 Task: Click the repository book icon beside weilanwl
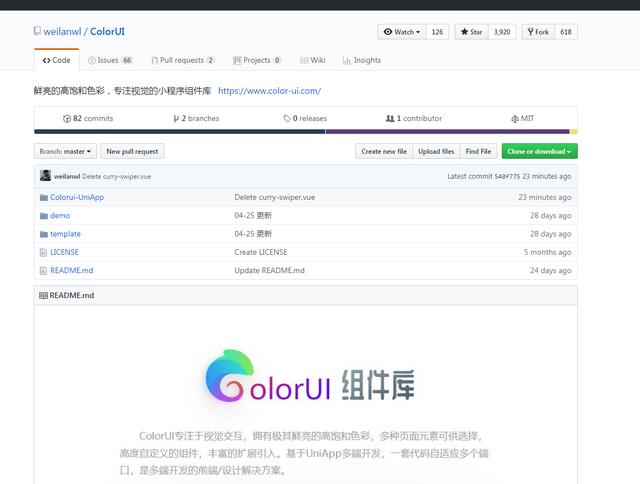click(x=37, y=31)
